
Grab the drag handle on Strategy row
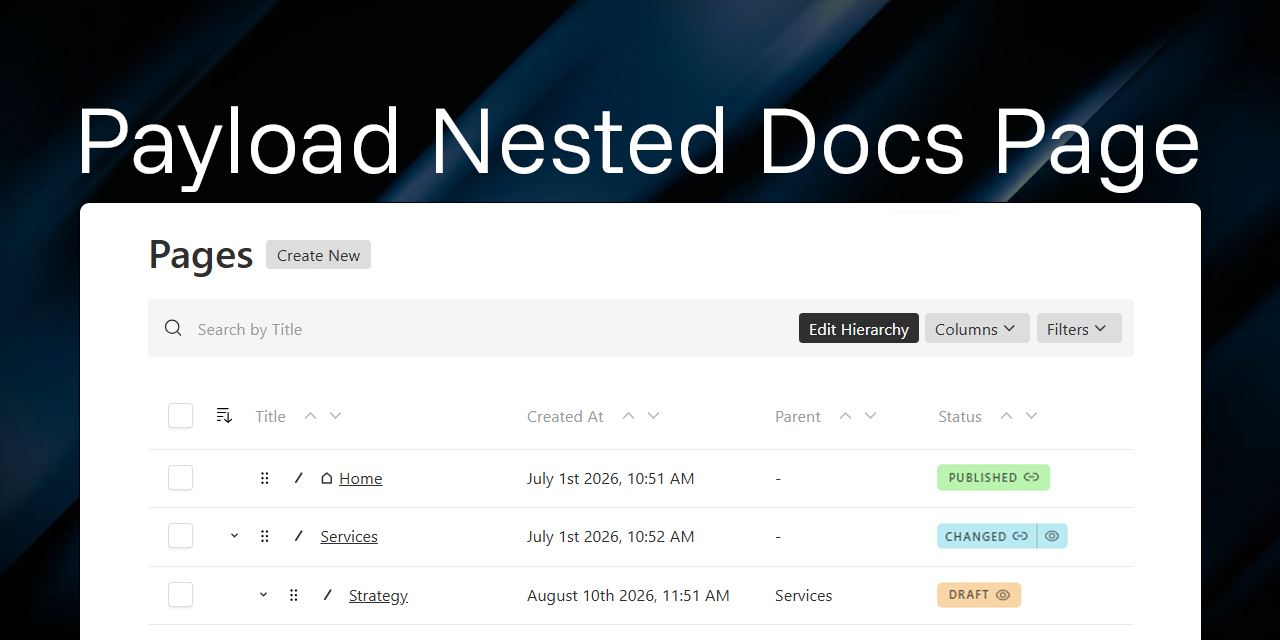[x=294, y=595]
